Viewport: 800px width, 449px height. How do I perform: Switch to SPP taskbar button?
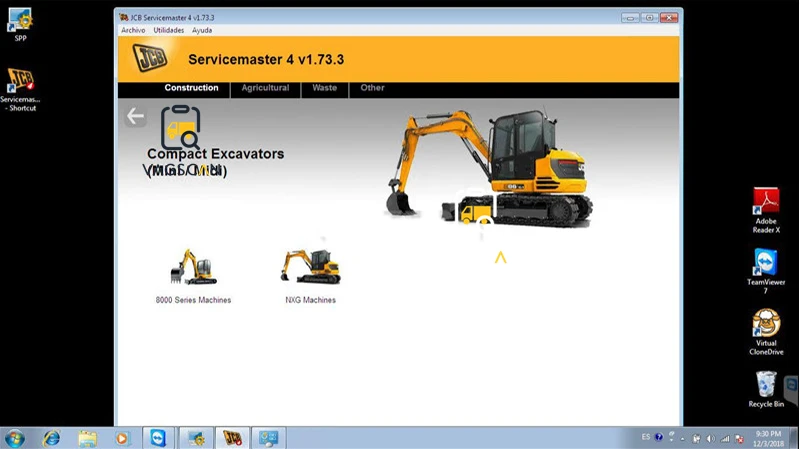pyautogui.click(x=196, y=438)
